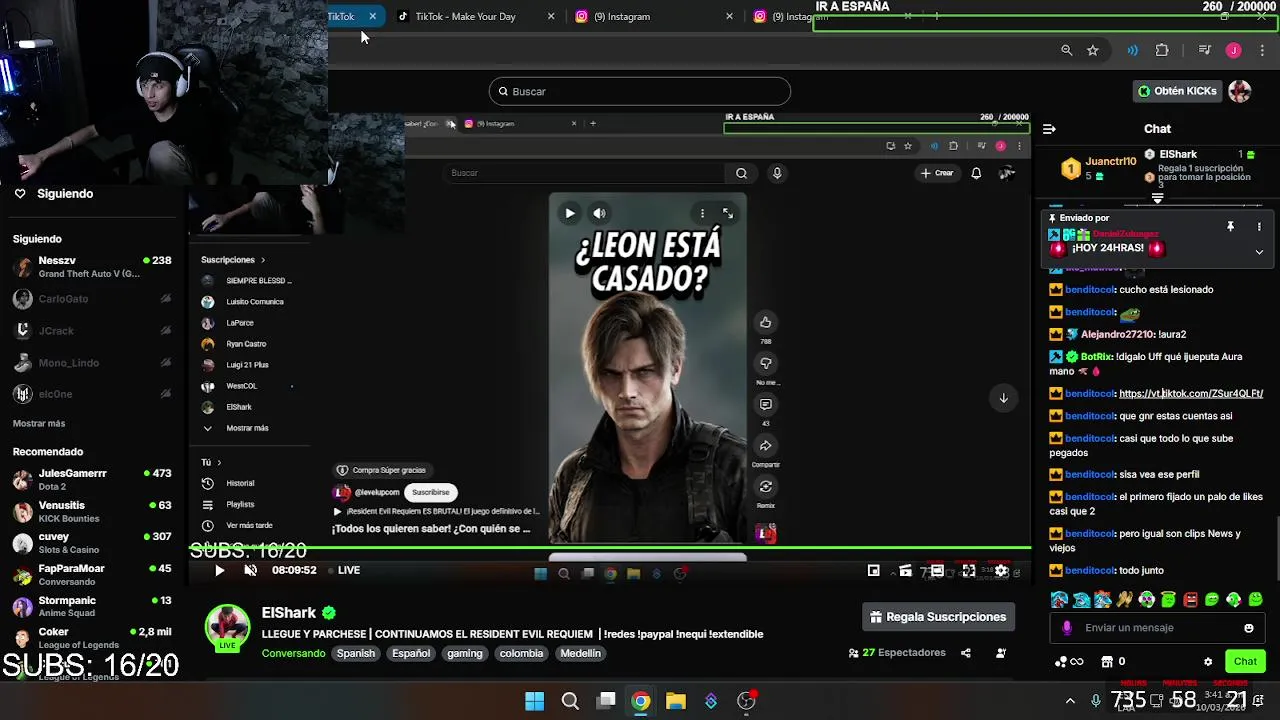Image resolution: width=1280 pixels, height=720 pixels.
Task: Open Nesszv channel in Siguiendo list
Action: click(x=93, y=267)
